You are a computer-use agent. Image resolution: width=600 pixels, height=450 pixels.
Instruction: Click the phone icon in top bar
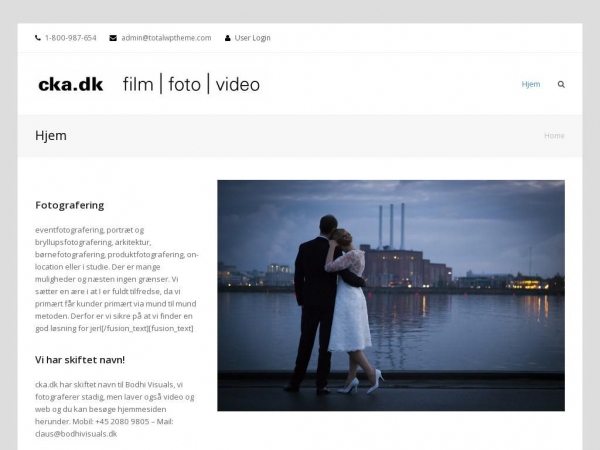(x=38, y=38)
